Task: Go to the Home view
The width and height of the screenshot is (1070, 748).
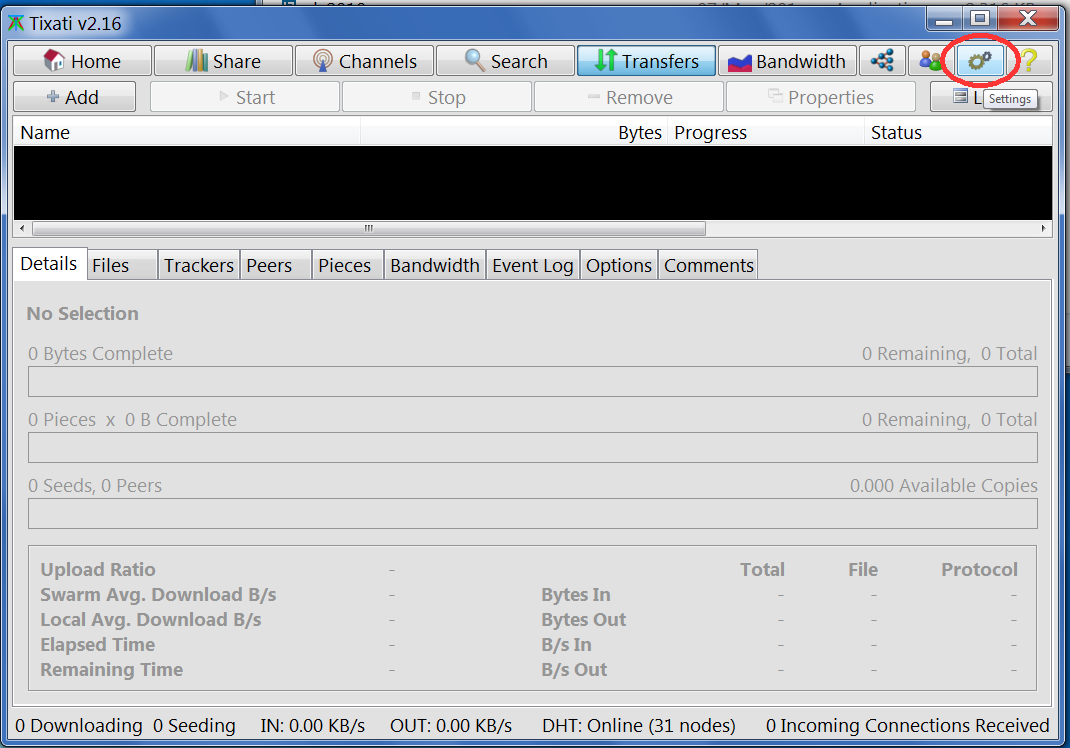Action: 83,61
